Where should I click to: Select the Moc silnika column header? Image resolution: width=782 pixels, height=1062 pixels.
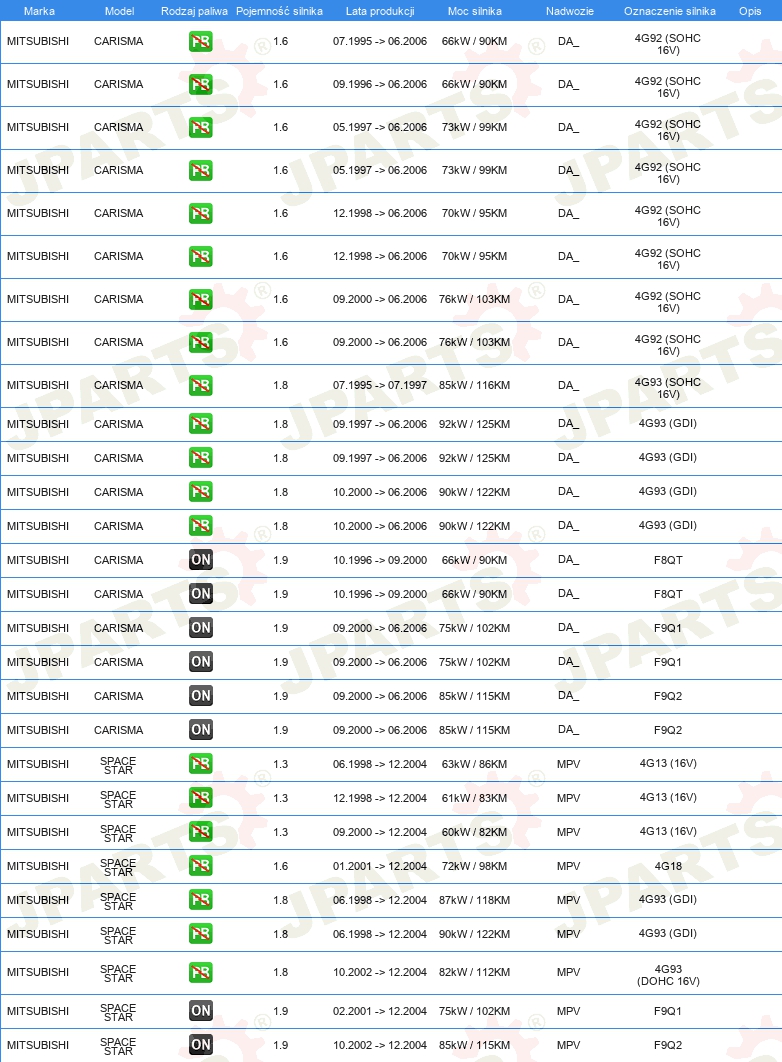coord(475,11)
